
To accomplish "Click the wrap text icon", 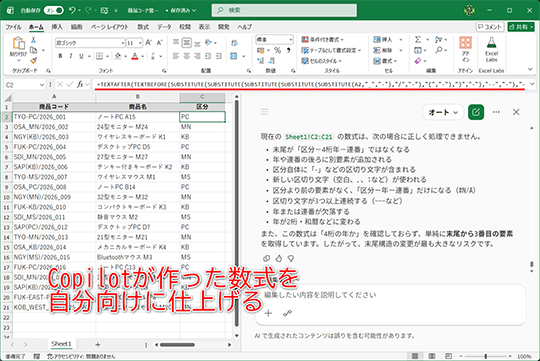I will click(x=234, y=43).
